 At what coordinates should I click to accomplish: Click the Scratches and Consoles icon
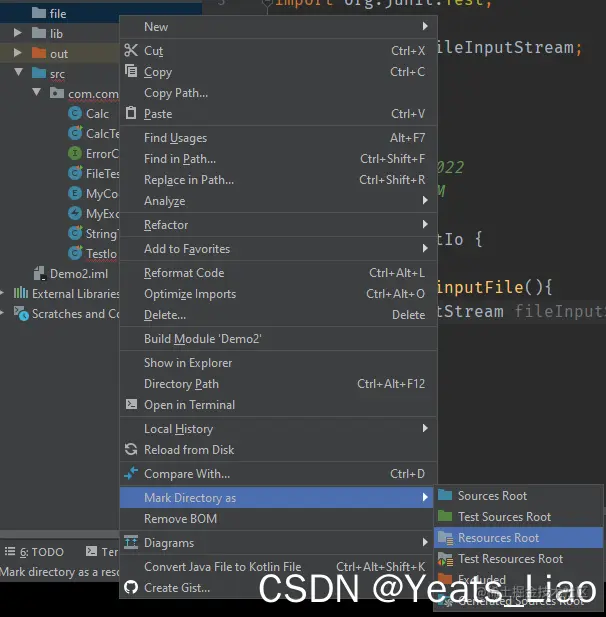(21, 313)
